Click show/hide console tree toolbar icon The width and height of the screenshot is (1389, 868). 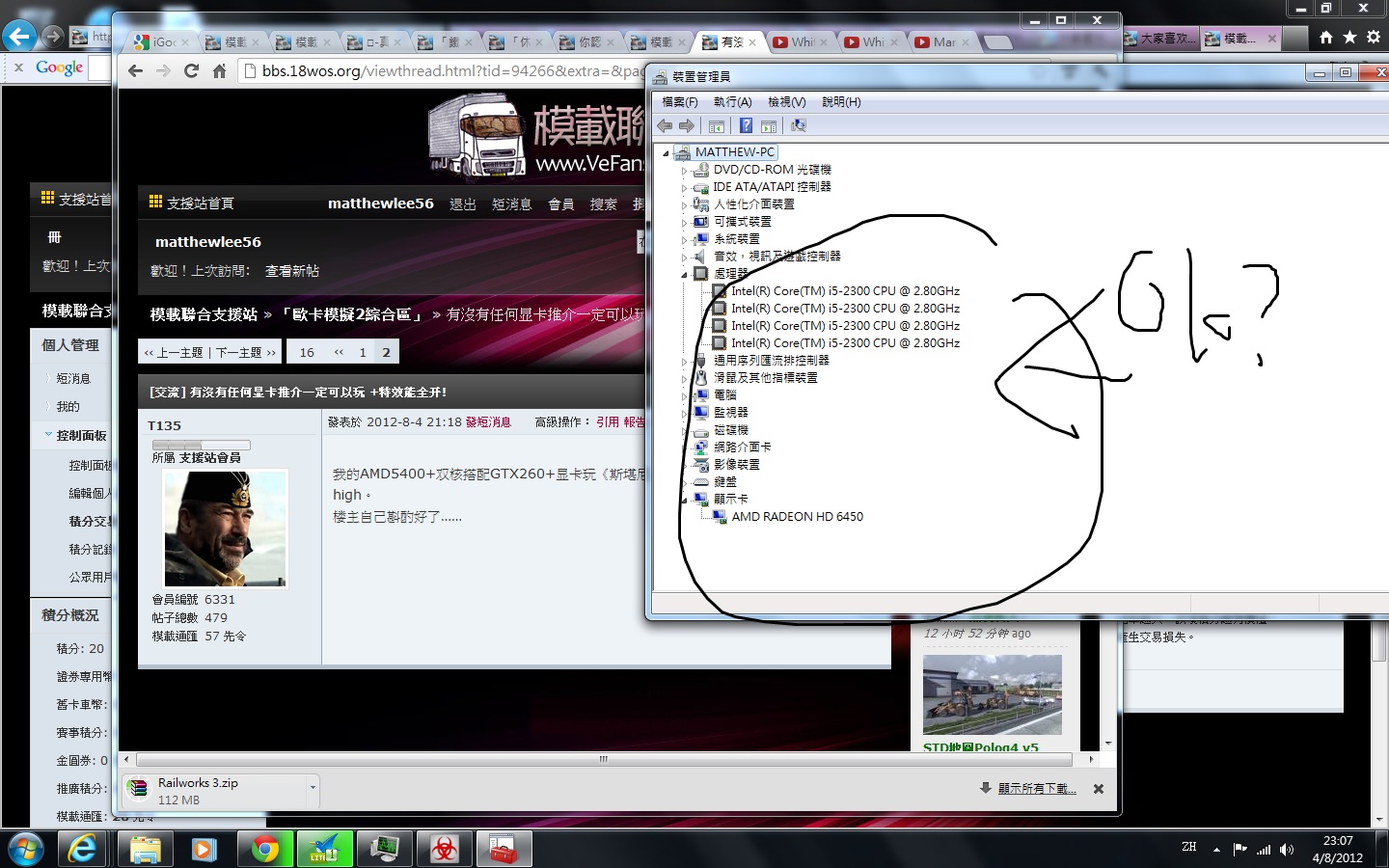(717, 126)
